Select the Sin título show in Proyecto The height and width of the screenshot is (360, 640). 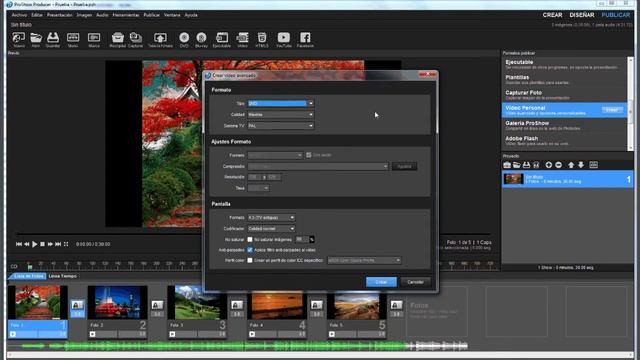click(567, 179)
